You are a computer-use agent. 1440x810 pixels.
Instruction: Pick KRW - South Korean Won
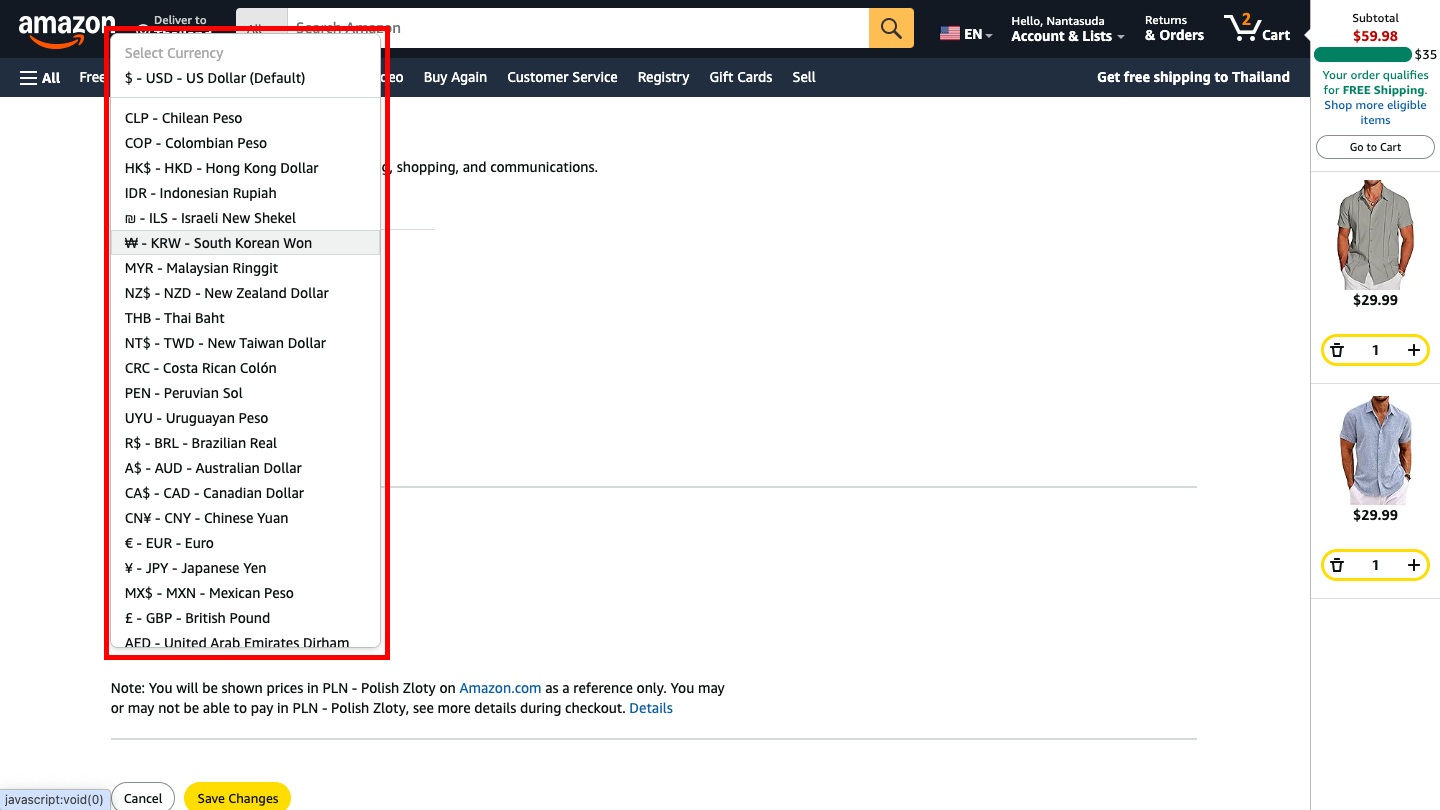click(245, 243)
